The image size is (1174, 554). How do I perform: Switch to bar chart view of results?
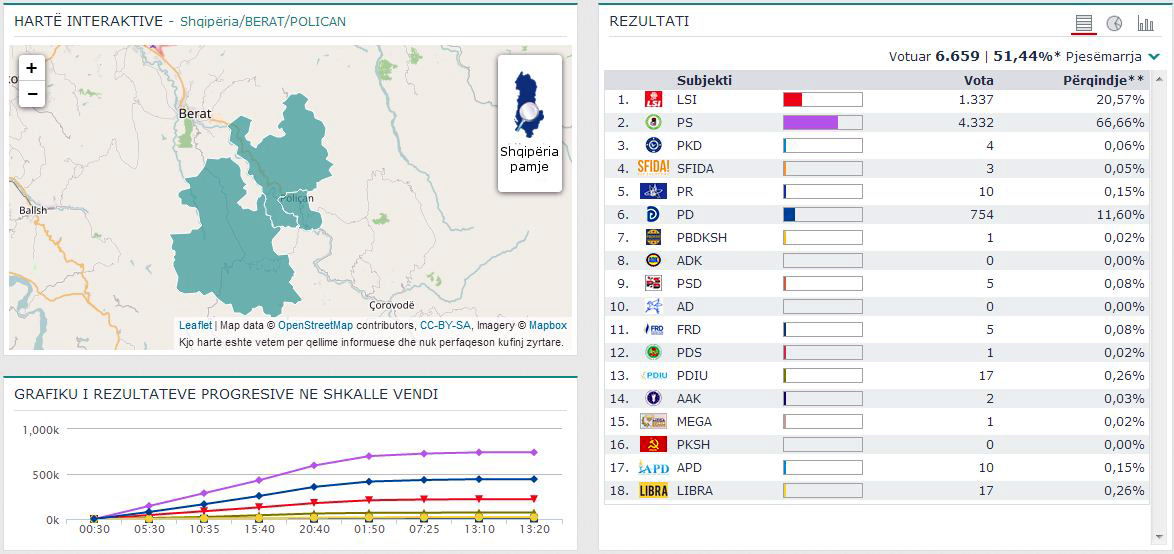pos(1145,24)
